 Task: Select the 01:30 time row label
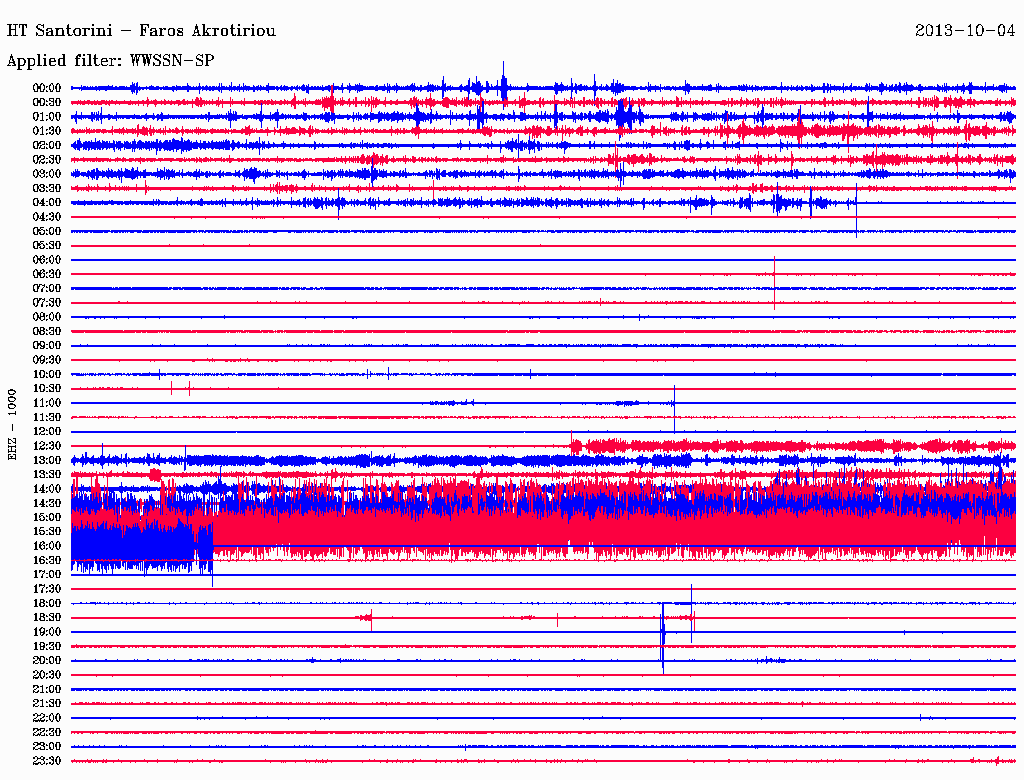(x=47, y=131)
